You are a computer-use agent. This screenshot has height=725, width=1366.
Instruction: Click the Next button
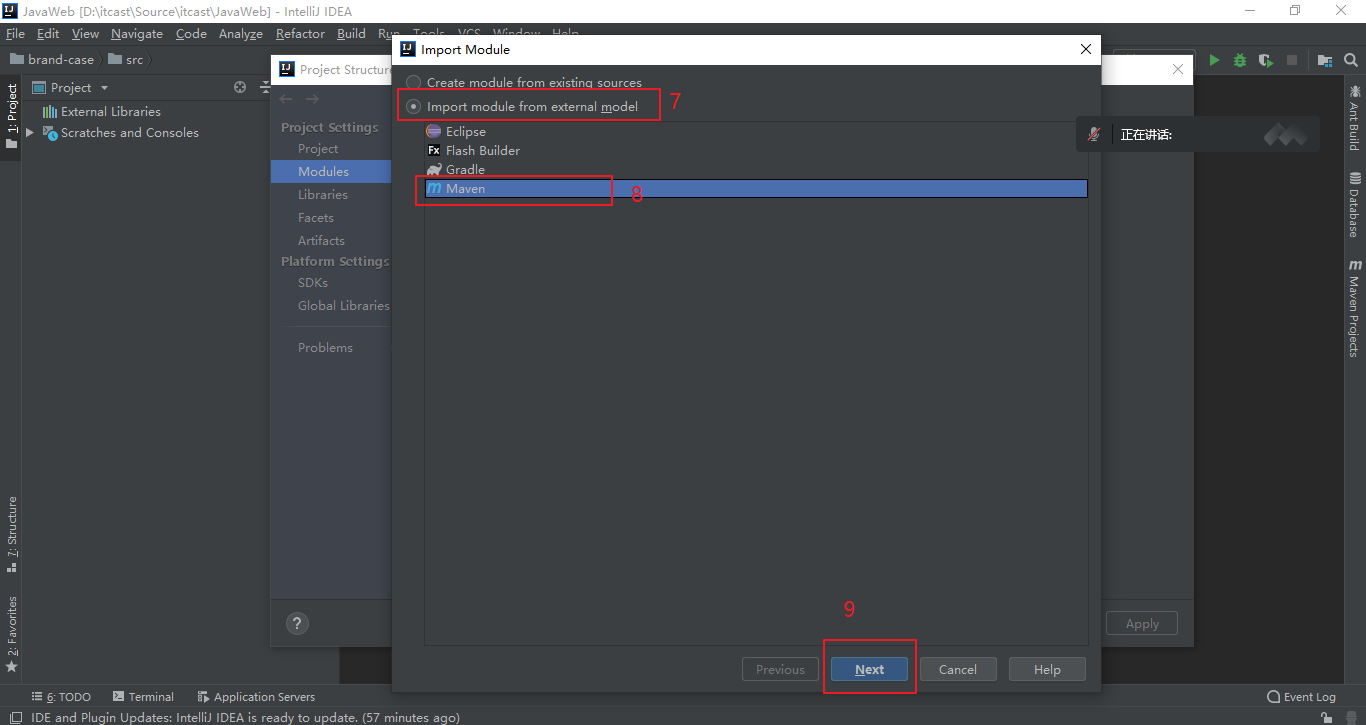coord(869,669)
